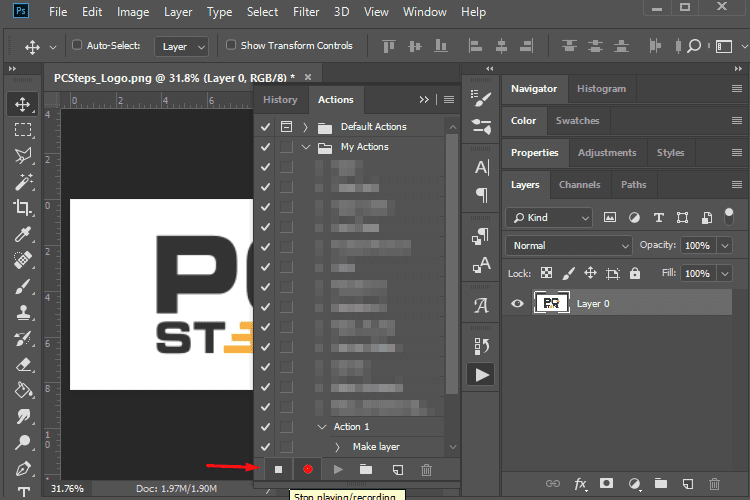
Task: Select the Zoom tool
Action: click(x=22, y=442)
